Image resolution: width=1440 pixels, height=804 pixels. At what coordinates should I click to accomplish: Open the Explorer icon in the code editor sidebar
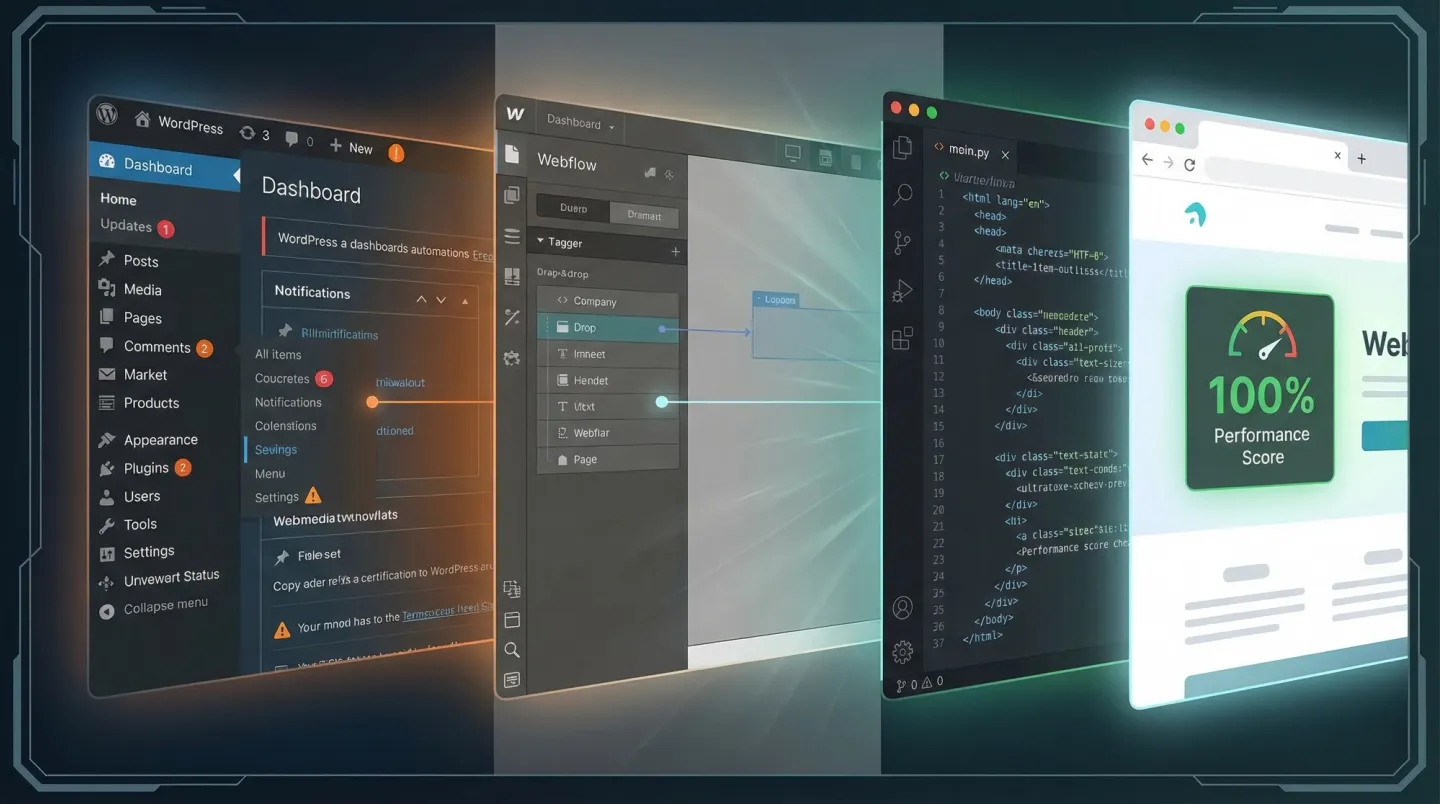click(x=902, y=147)
